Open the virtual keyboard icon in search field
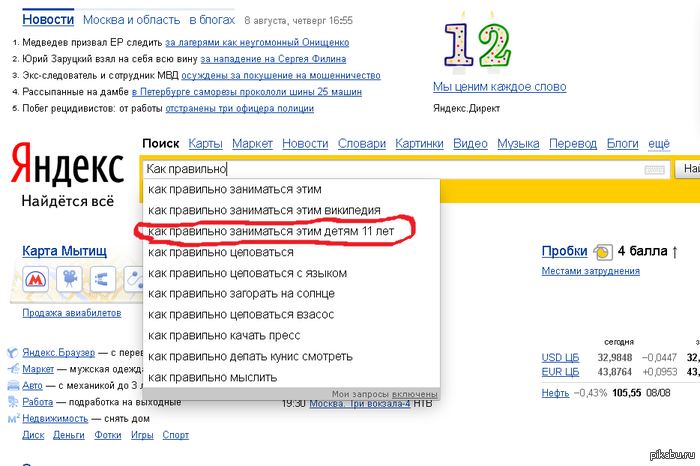The height and width of the screenshot is (466, 700). tap(654, 170)
